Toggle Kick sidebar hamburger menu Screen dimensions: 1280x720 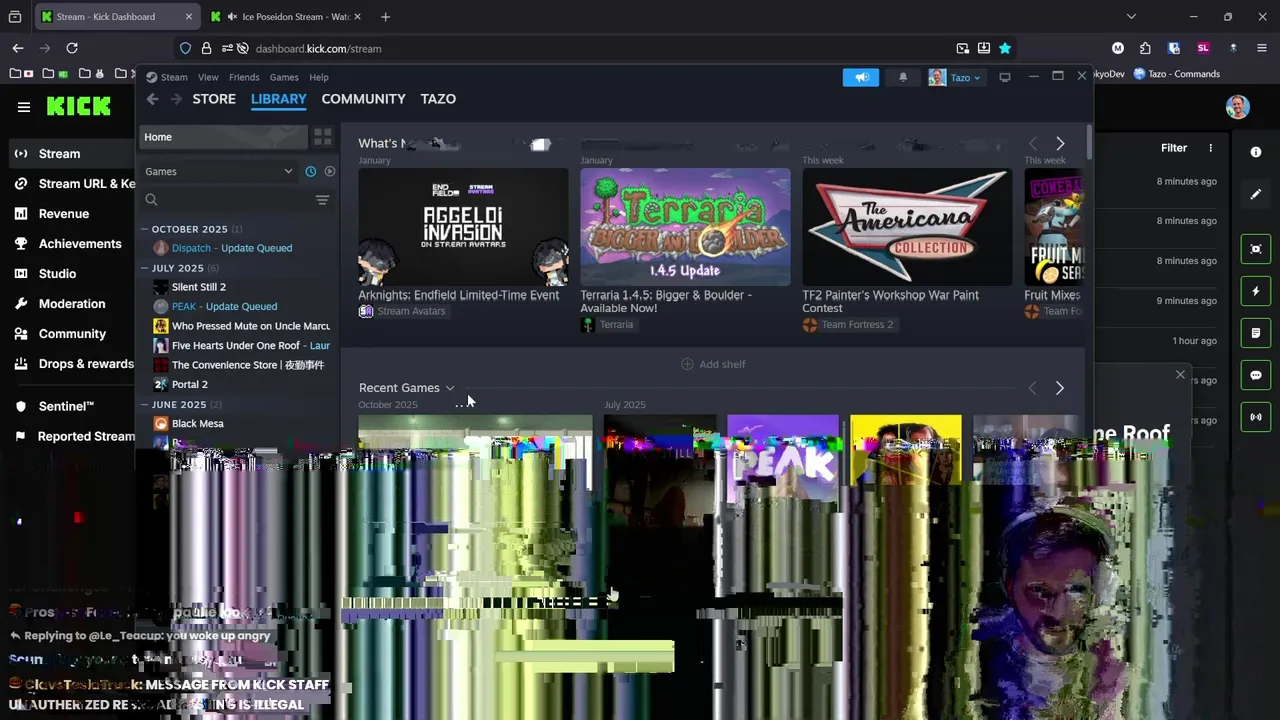(24, 107)
